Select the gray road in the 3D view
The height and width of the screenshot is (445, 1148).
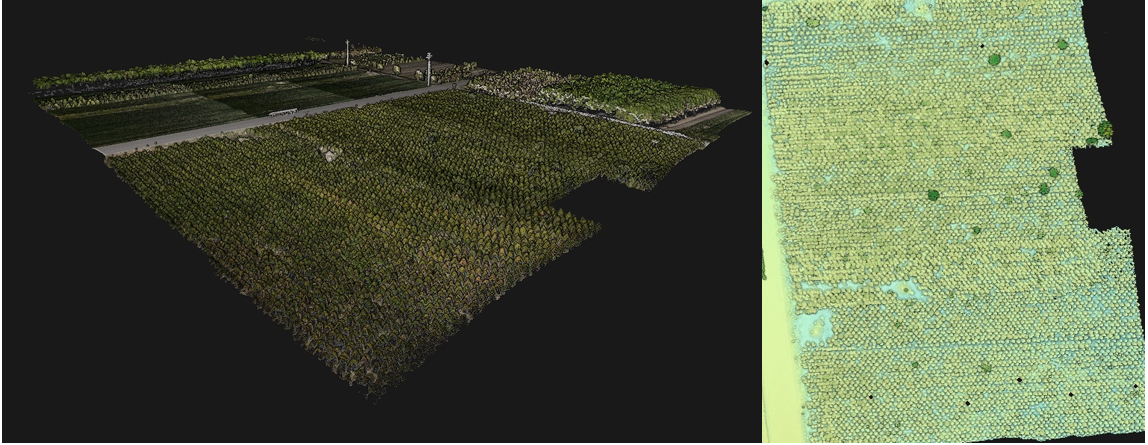(x=300, y=112)
